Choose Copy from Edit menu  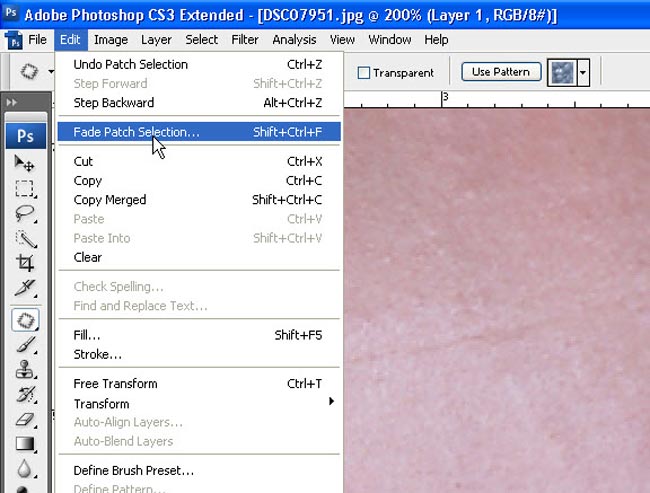pos(199,181)
